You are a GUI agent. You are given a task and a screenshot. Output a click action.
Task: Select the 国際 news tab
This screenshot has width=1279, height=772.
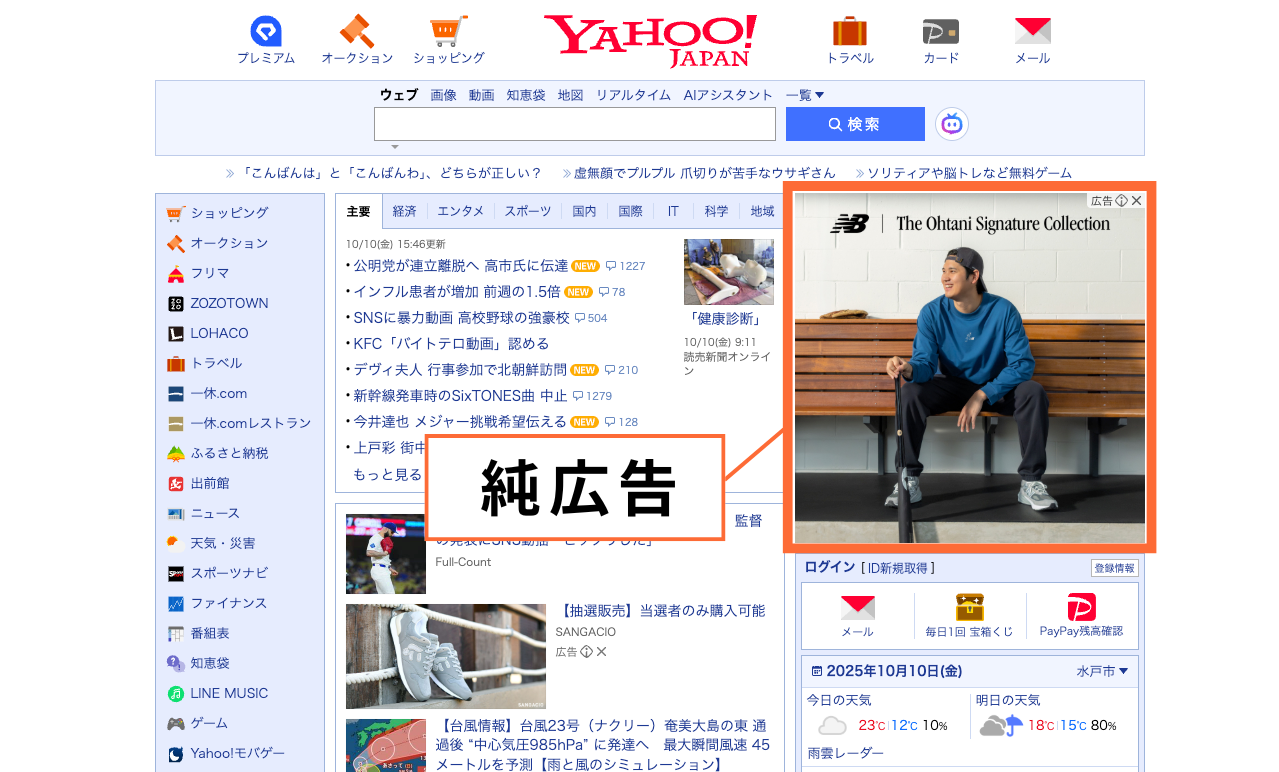(630, 211)
